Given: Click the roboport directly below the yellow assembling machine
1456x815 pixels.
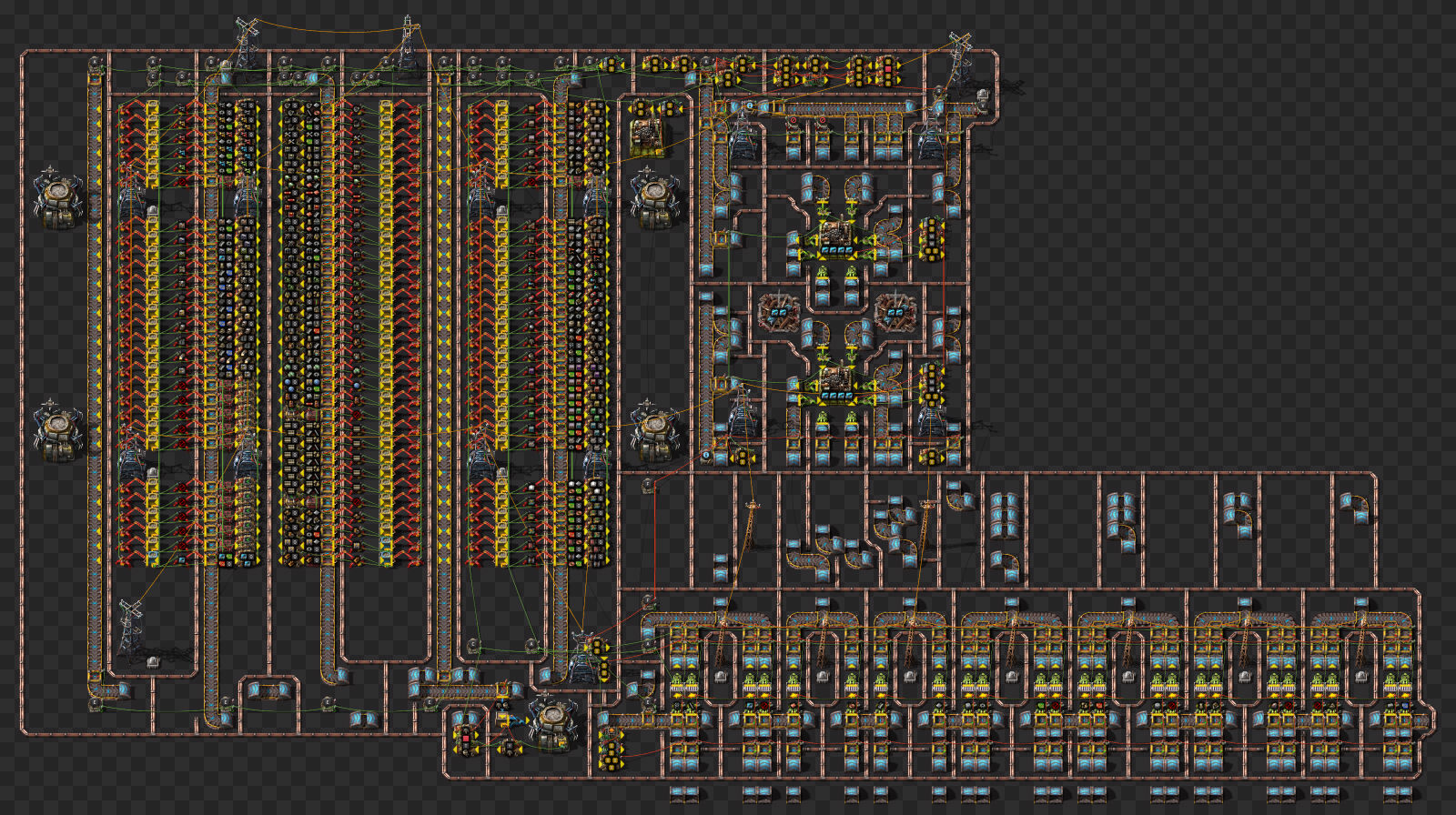Looking at the screenshot, I should (x=653, y=200).
